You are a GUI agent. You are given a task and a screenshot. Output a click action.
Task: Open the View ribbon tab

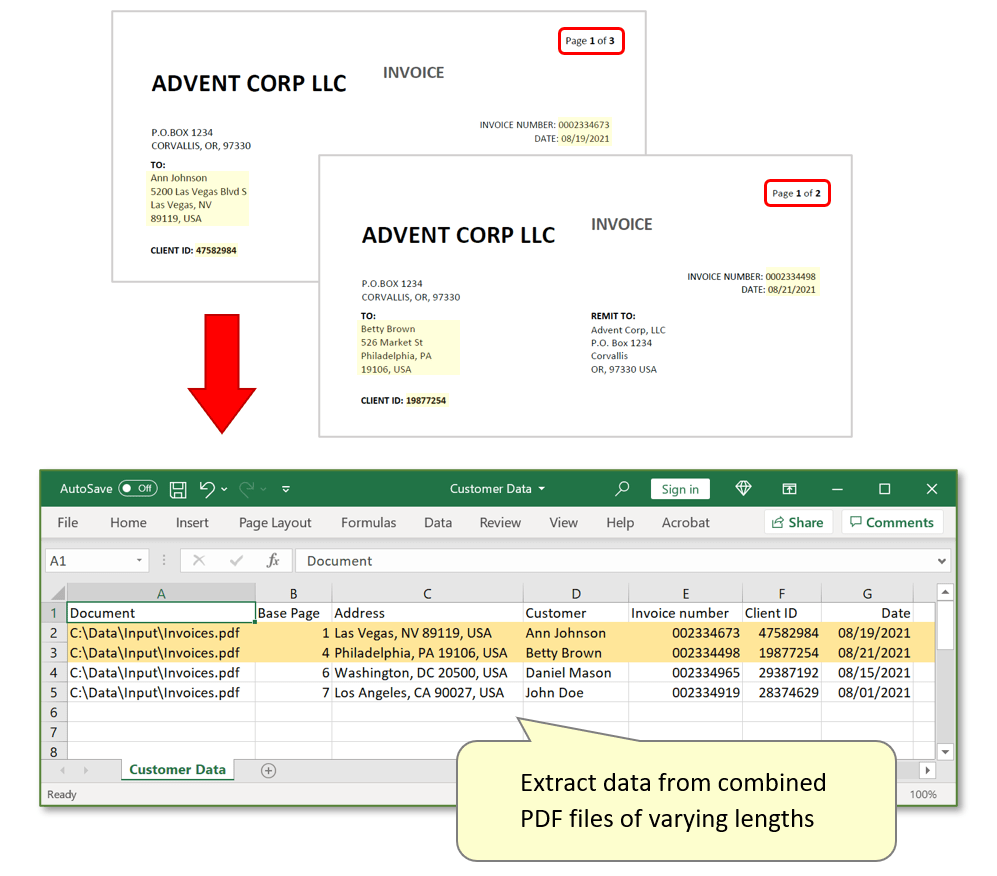pyautogui.click(x=563, y=523)
